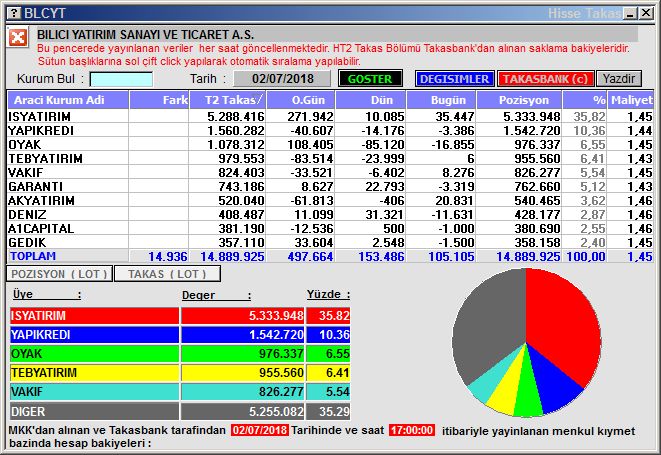Click the cyan VAKIF legend bar
The image size is (661, 455).
[94, 391]
